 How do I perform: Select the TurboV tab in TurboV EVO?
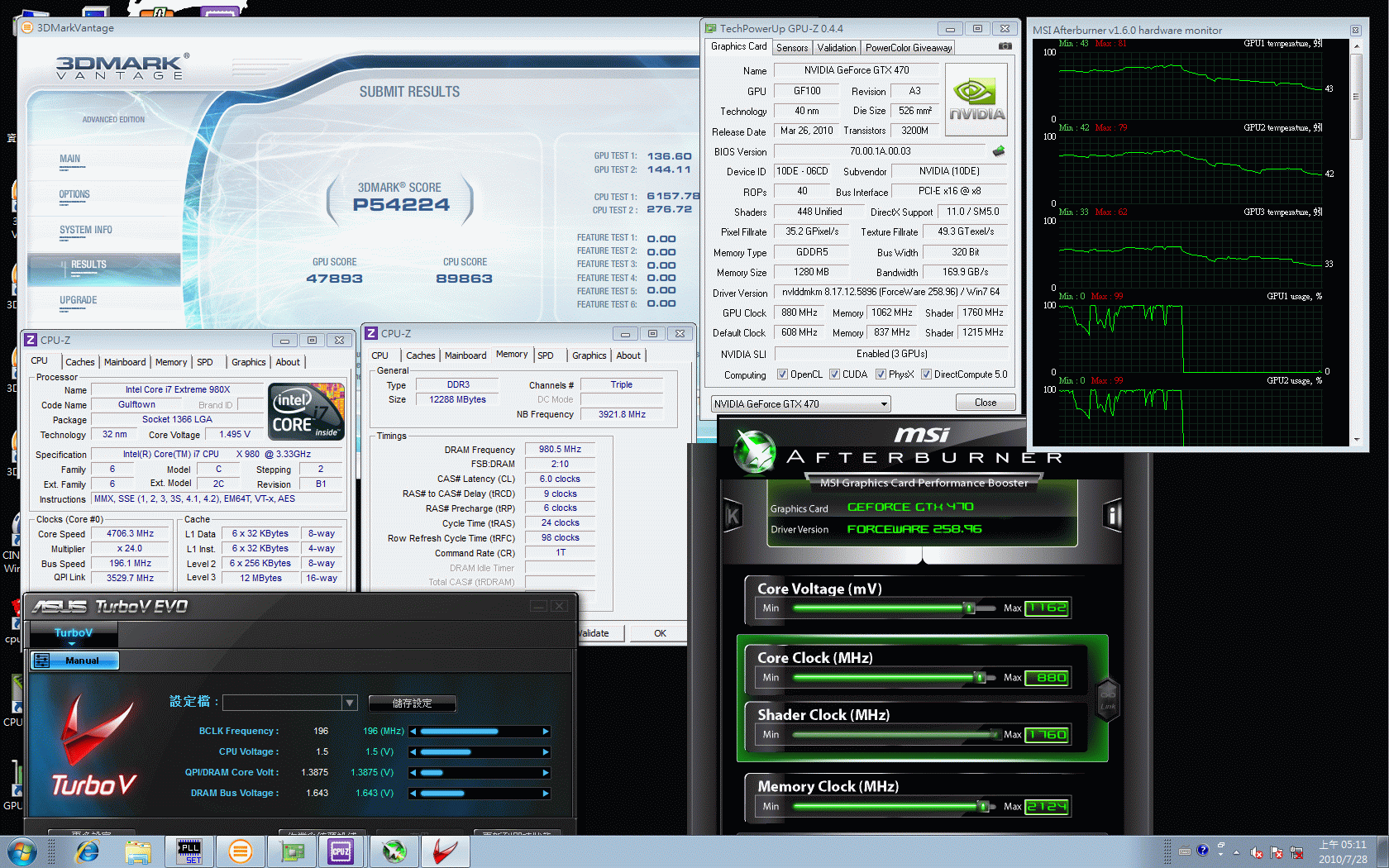coord(74,633)
